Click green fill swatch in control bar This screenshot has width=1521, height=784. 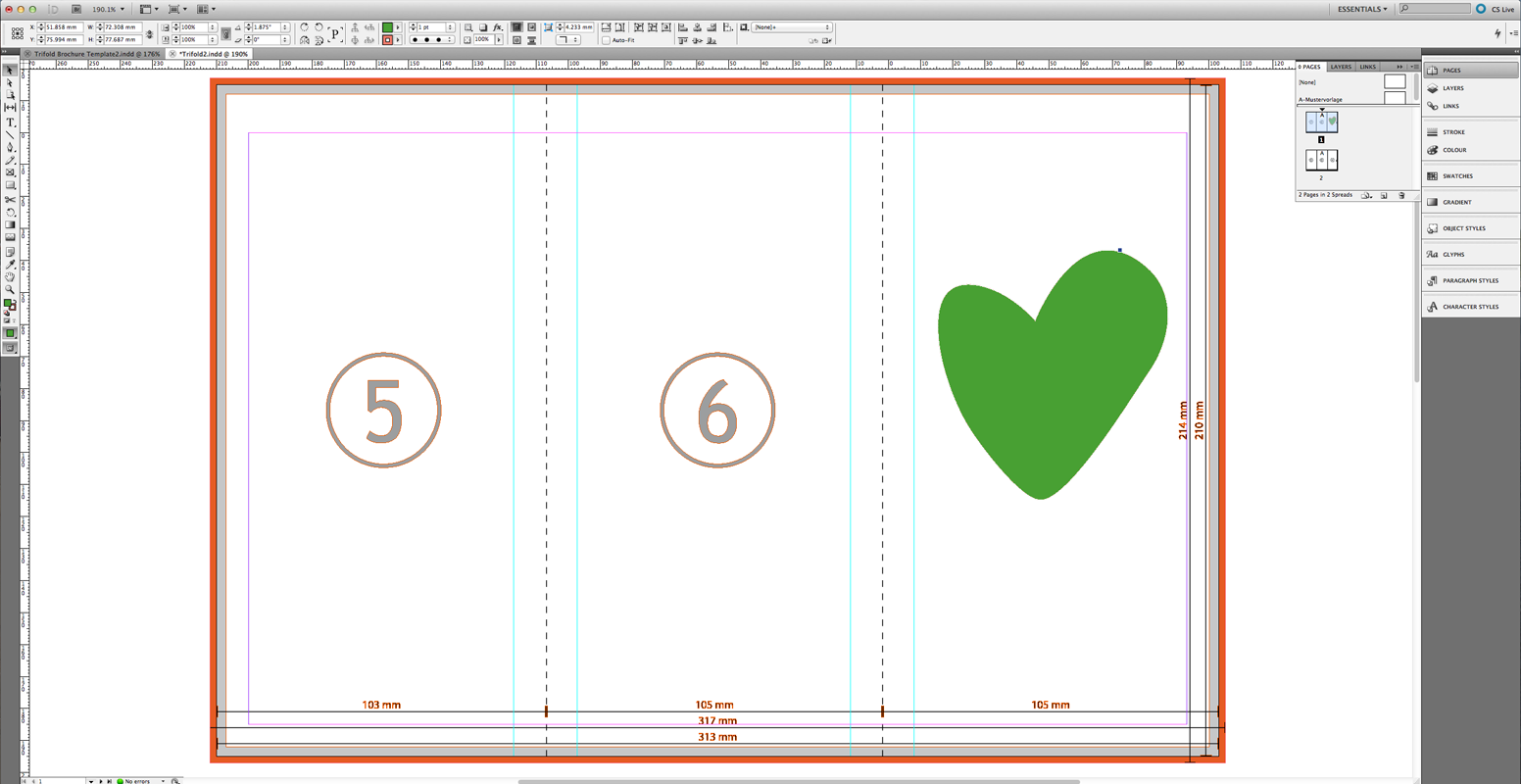pyautogui.click(x=387, y=26)
